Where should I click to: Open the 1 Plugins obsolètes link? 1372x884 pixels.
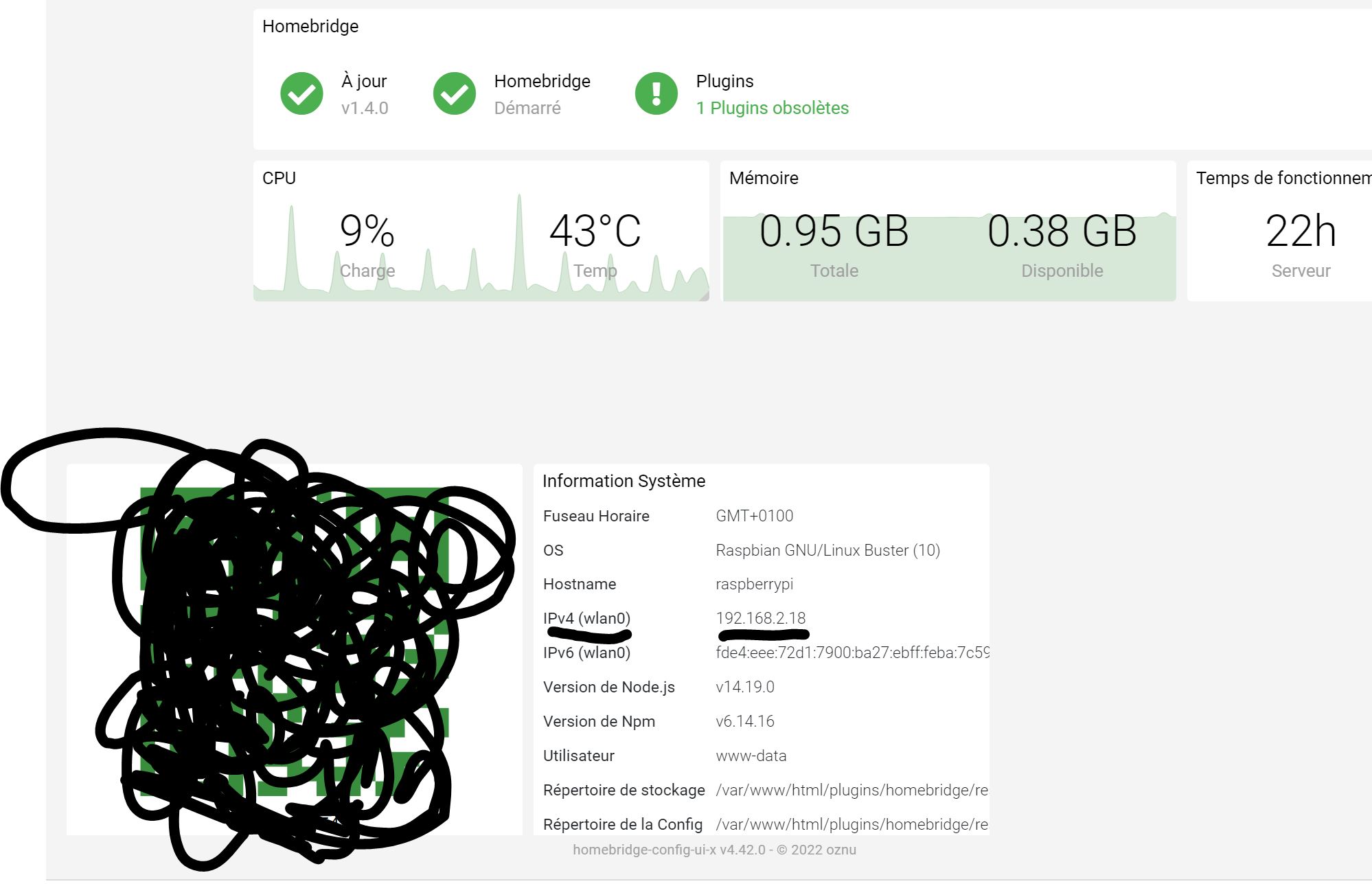click(x=773, y=108)
